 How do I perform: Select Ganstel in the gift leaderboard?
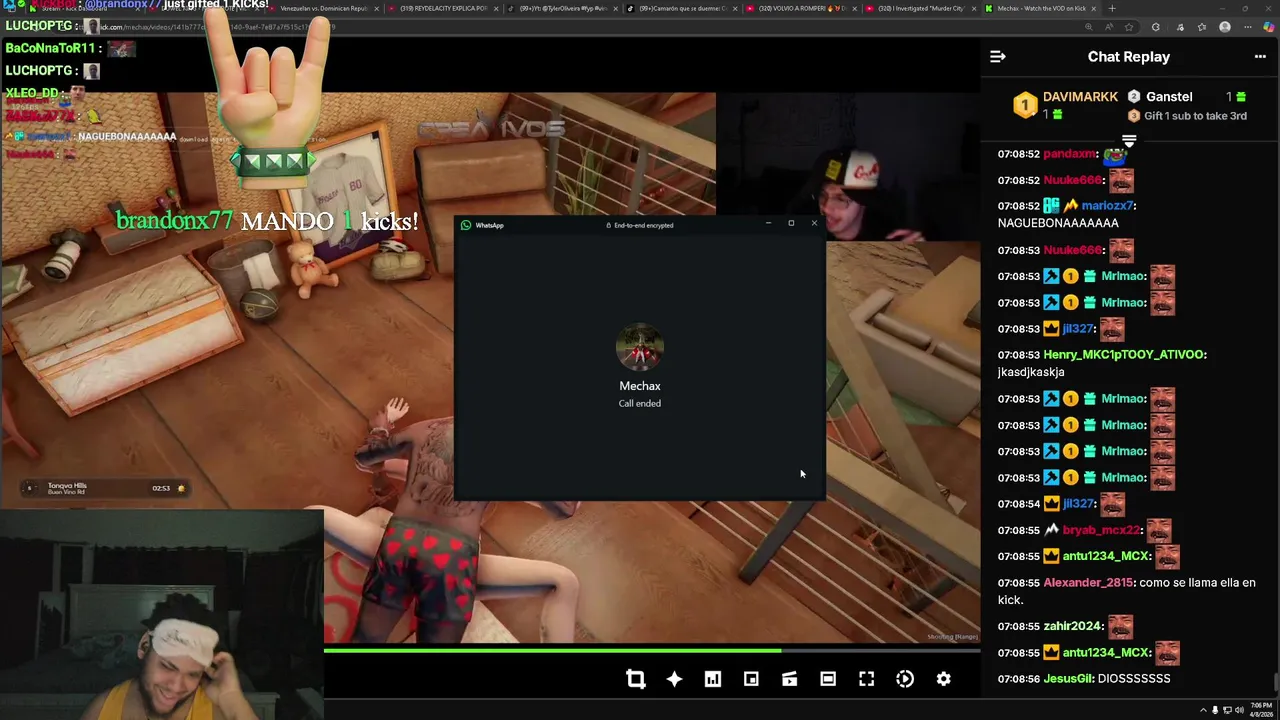(1169, 97)
